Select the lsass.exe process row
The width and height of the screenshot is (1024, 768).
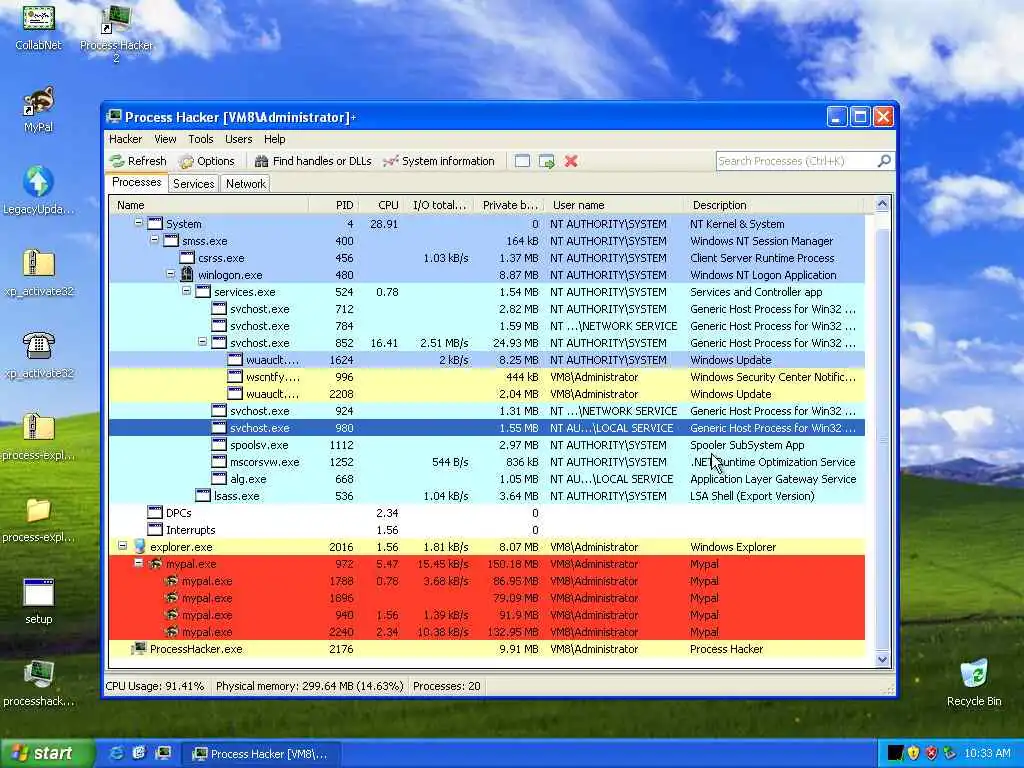(487, 496)
